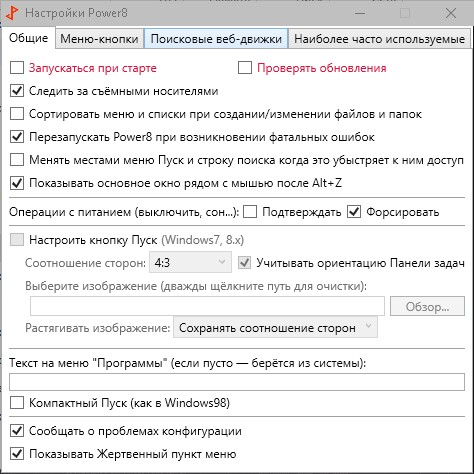This screenshot has height=474, width=474.
Task: Open the Соотношение сторон 4:3 dropdown
Action: [190, 262]
